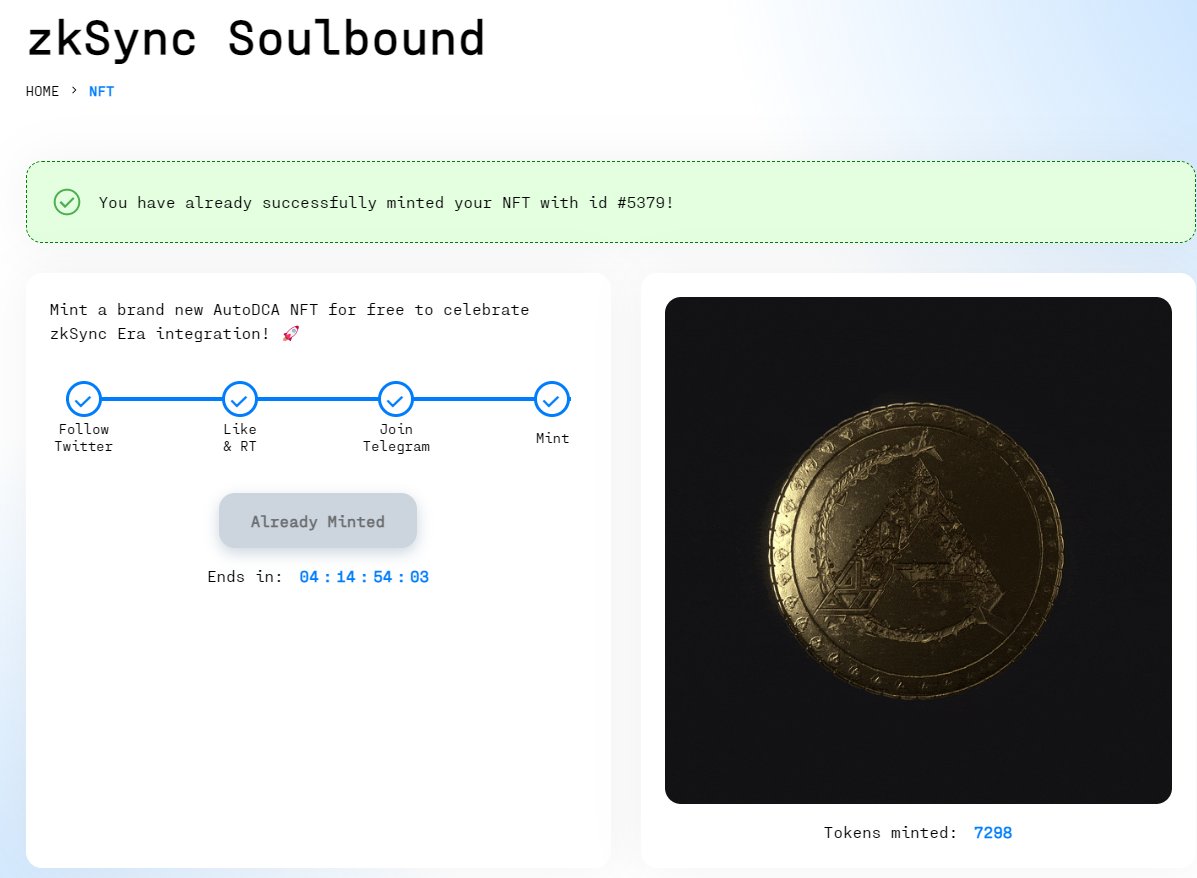Click the tokens minted count 7298
This screenshot has width=1197, height=878.
coord(993,833)
